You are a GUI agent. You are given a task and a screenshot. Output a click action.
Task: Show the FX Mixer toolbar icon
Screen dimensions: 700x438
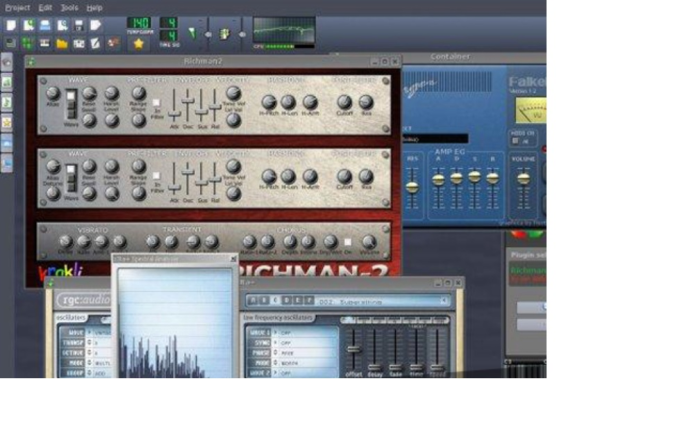(79, 43)
